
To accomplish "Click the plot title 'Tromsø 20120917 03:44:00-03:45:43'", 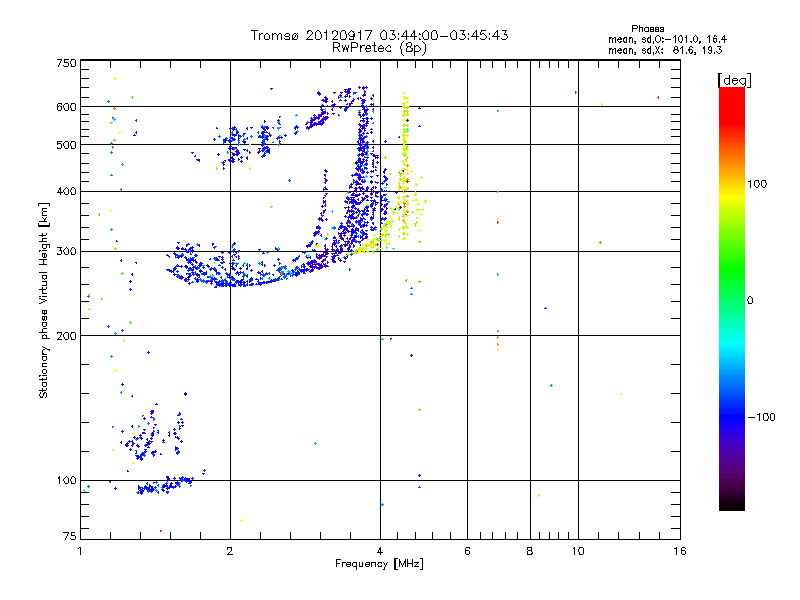I will (379, 35).
